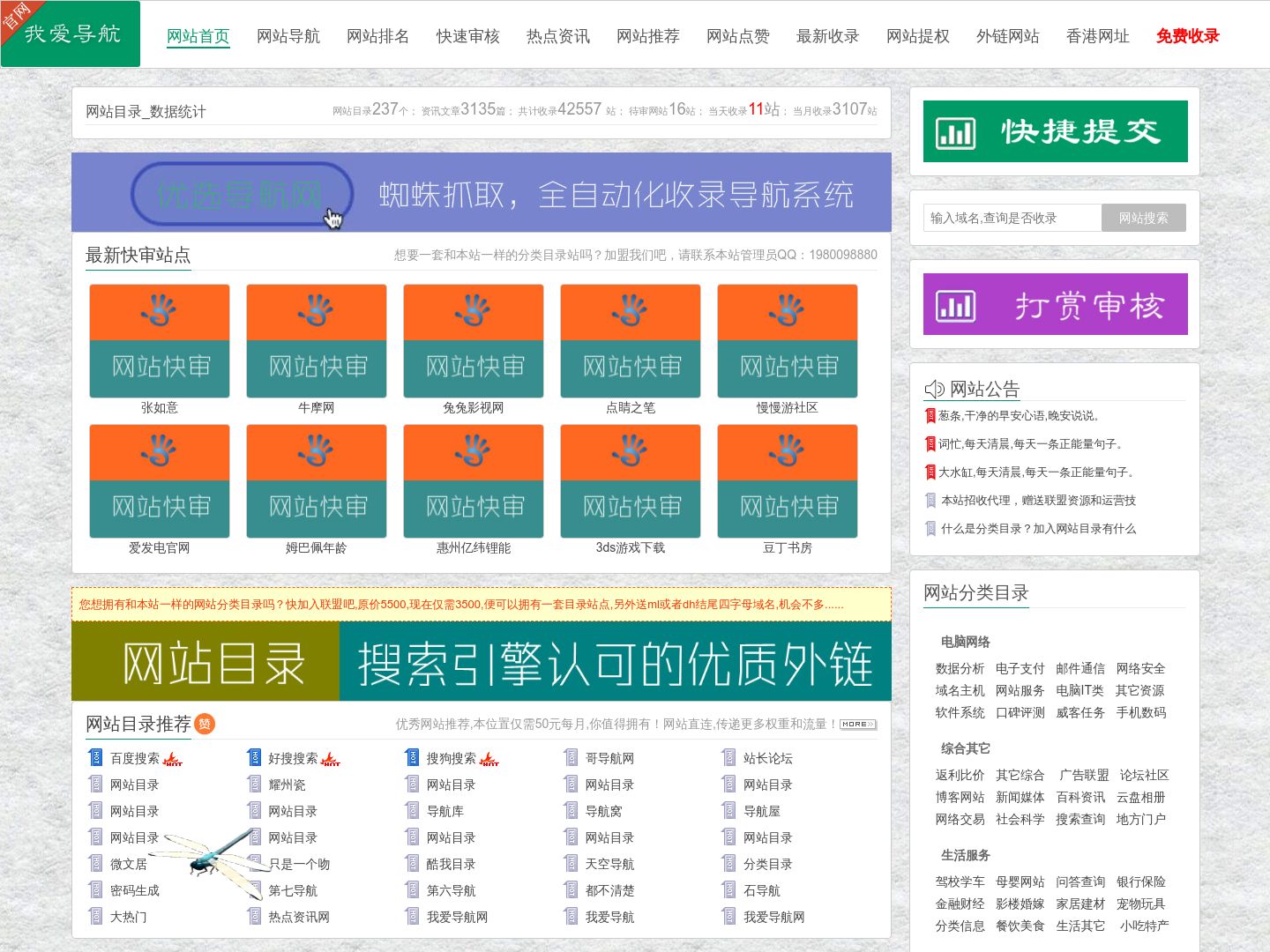
Task: Open the 宠物玩具 category link
Action: click(x=1141, y=904)
